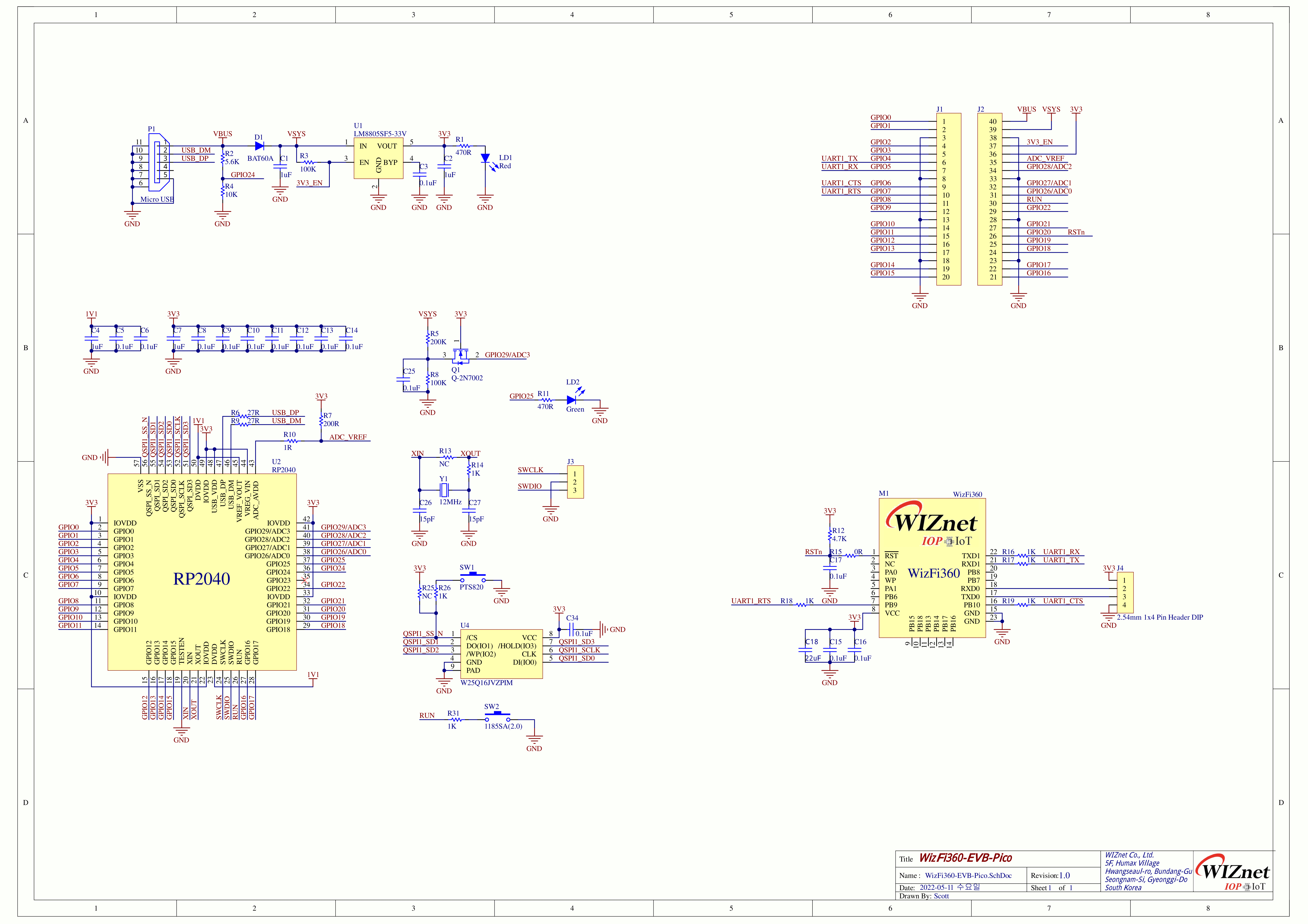The height and width of the screenshot is (924, 1308).
Task: Click the 2022-05-11 date field
Action: 950,888
